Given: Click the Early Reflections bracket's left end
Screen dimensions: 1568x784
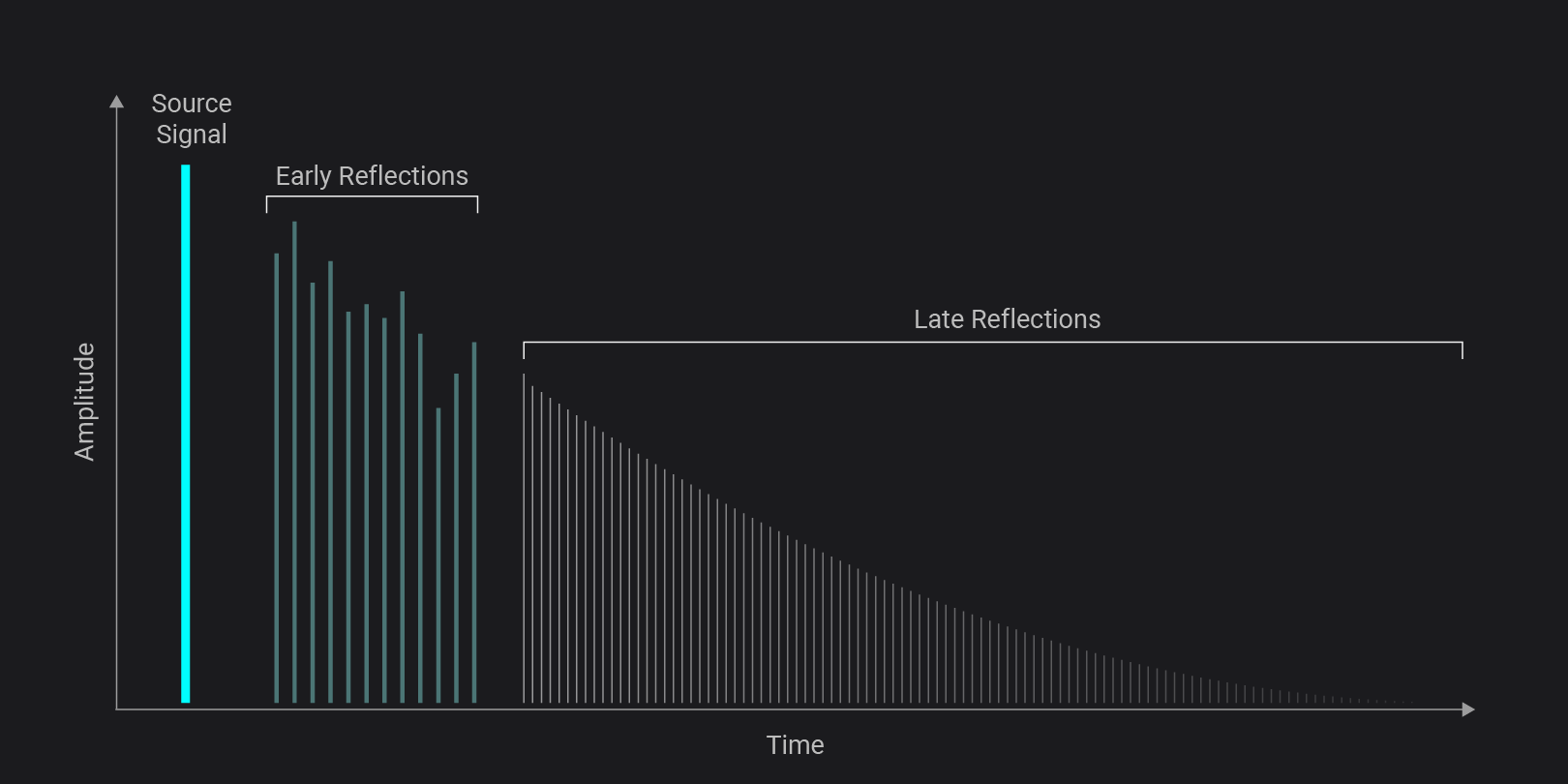Looking at the screenshot, I should point(267,204).
